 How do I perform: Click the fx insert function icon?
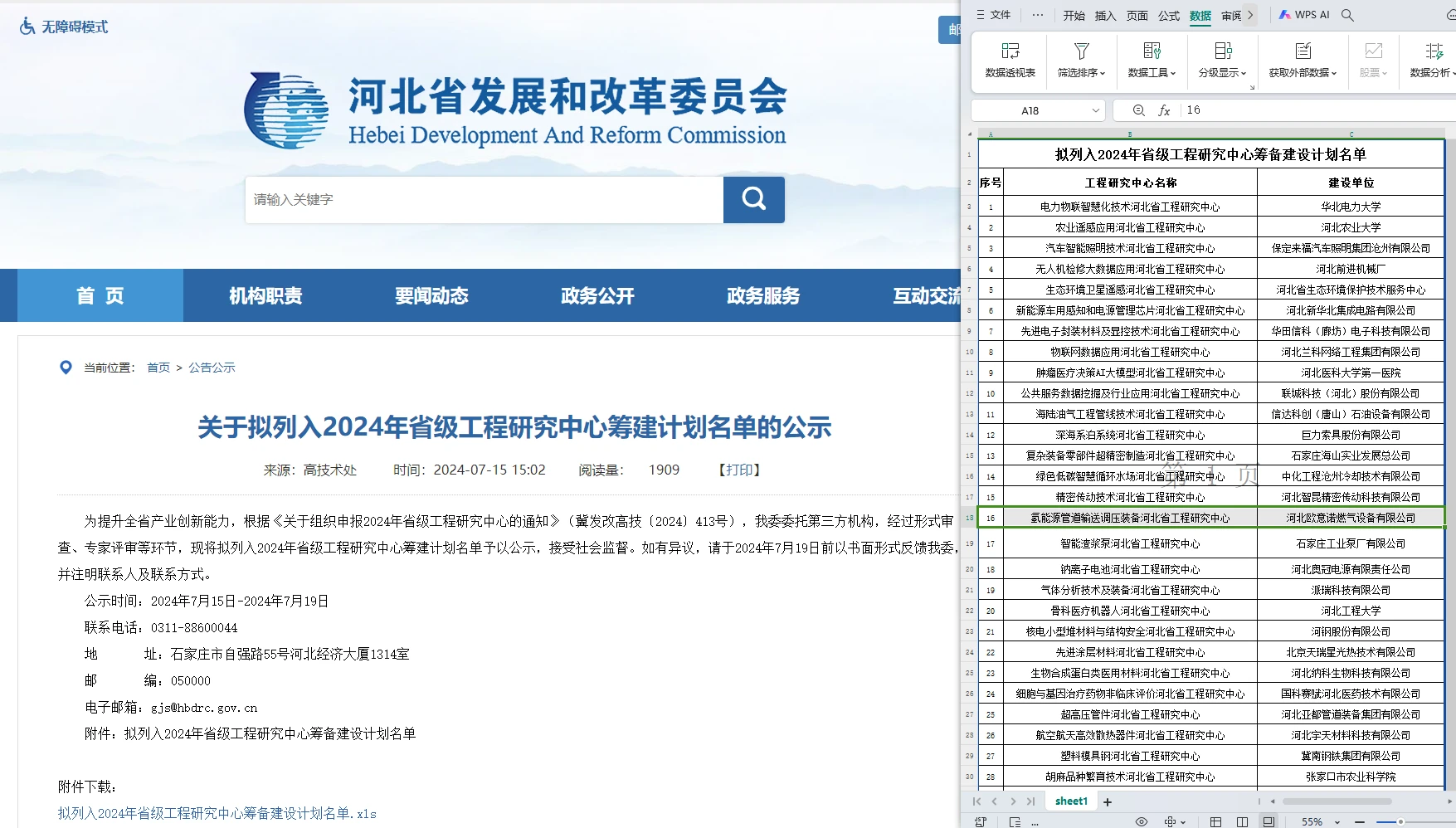click(x=1164, y=110)
